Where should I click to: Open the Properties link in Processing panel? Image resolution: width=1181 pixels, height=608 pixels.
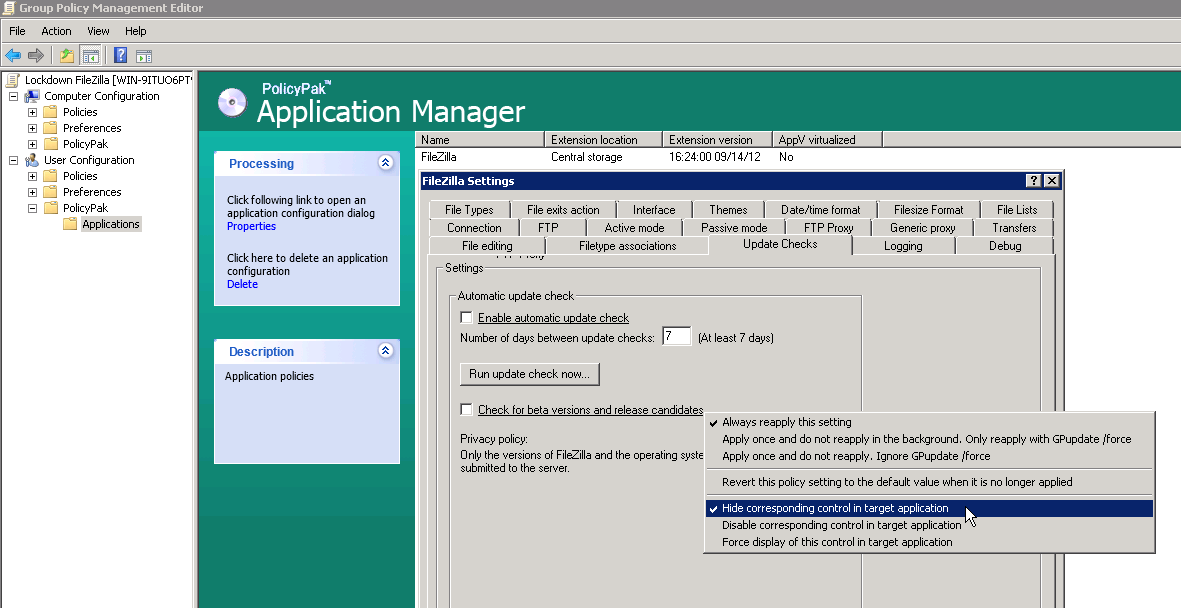(x=252, y=227)
